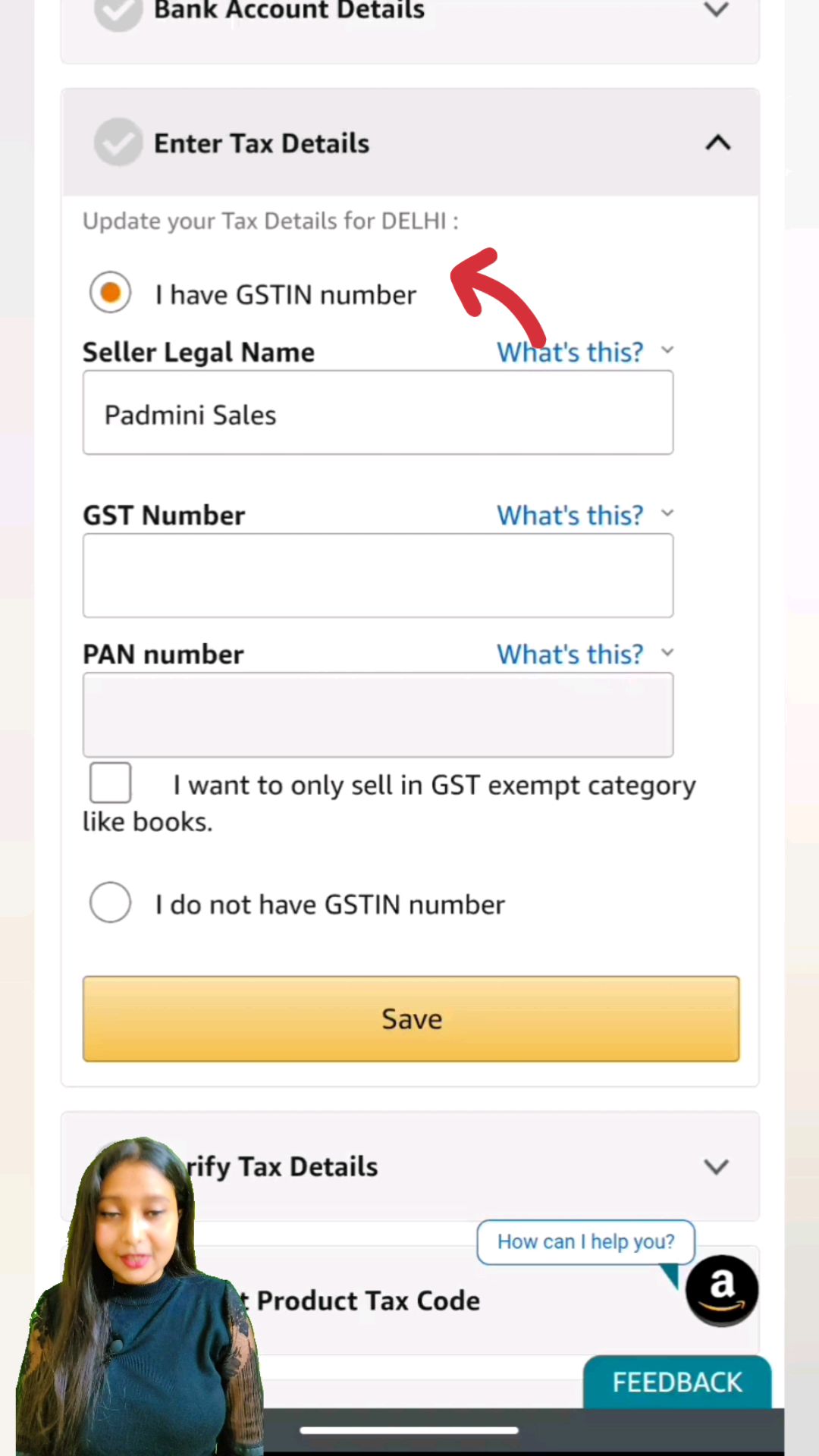Open the Amazon chat assistant icon
The height and width of the screenshot is (1456, 819).
[721, 1289]
